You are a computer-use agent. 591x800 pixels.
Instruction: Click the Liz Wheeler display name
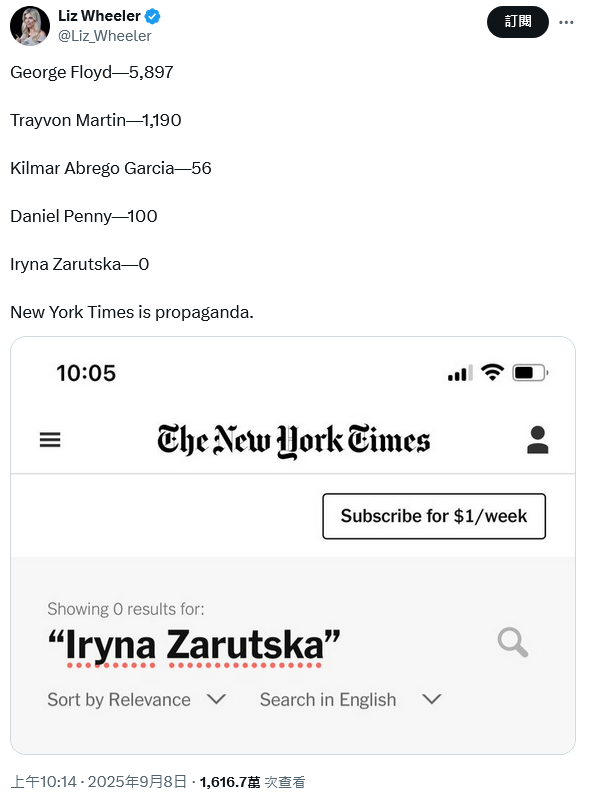(99, 16)
